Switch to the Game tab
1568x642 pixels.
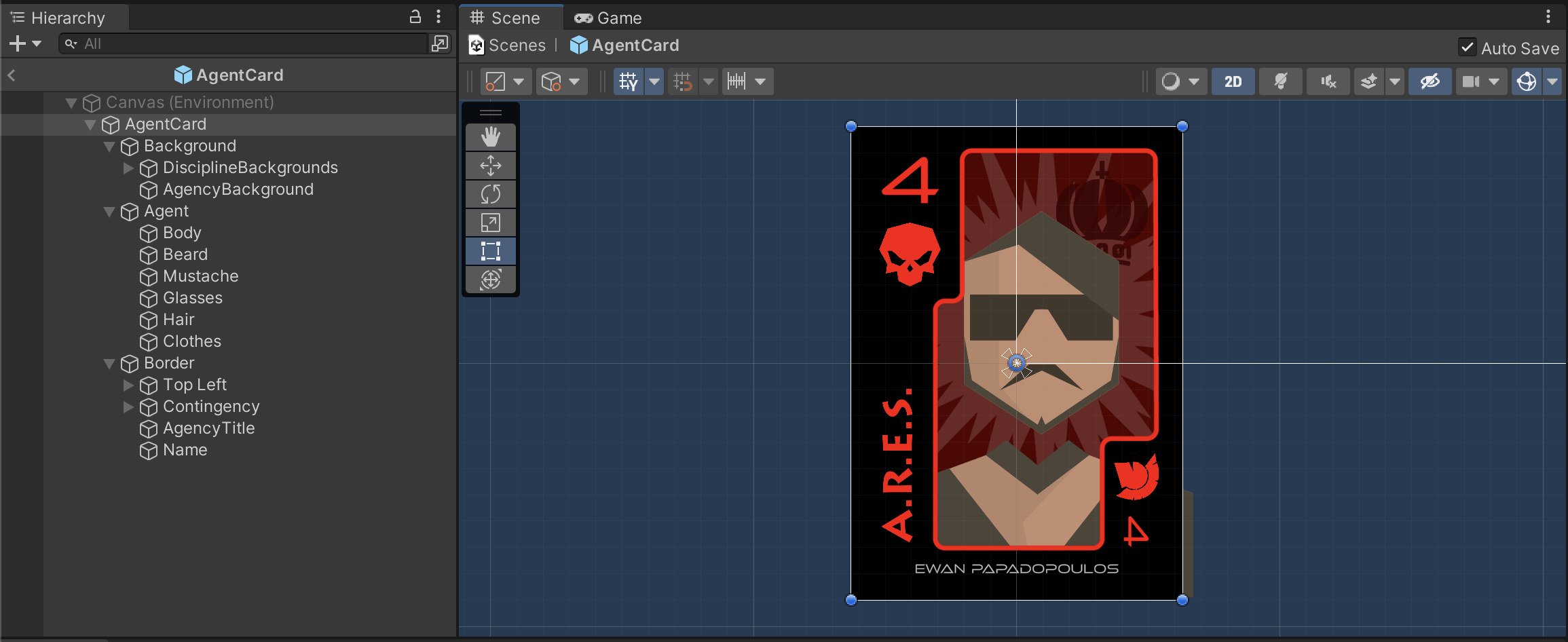[608, 18]
